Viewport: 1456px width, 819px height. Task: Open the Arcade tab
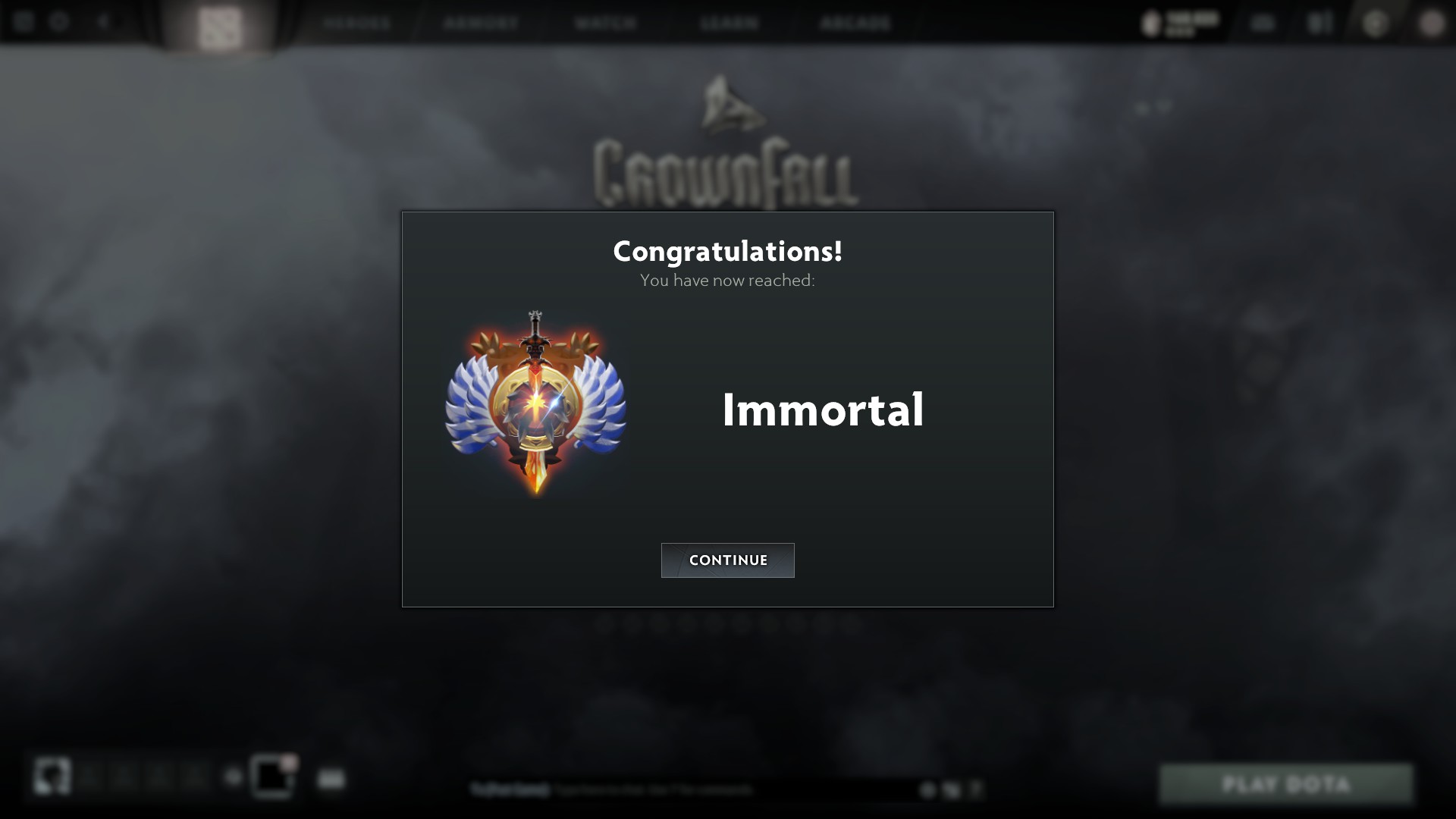pos(855,23)
